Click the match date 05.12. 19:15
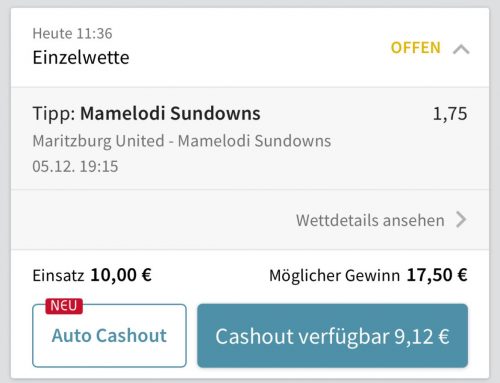The height and width of the screenshot is (383, 500). pyautogui.click(x=75, y=166)
